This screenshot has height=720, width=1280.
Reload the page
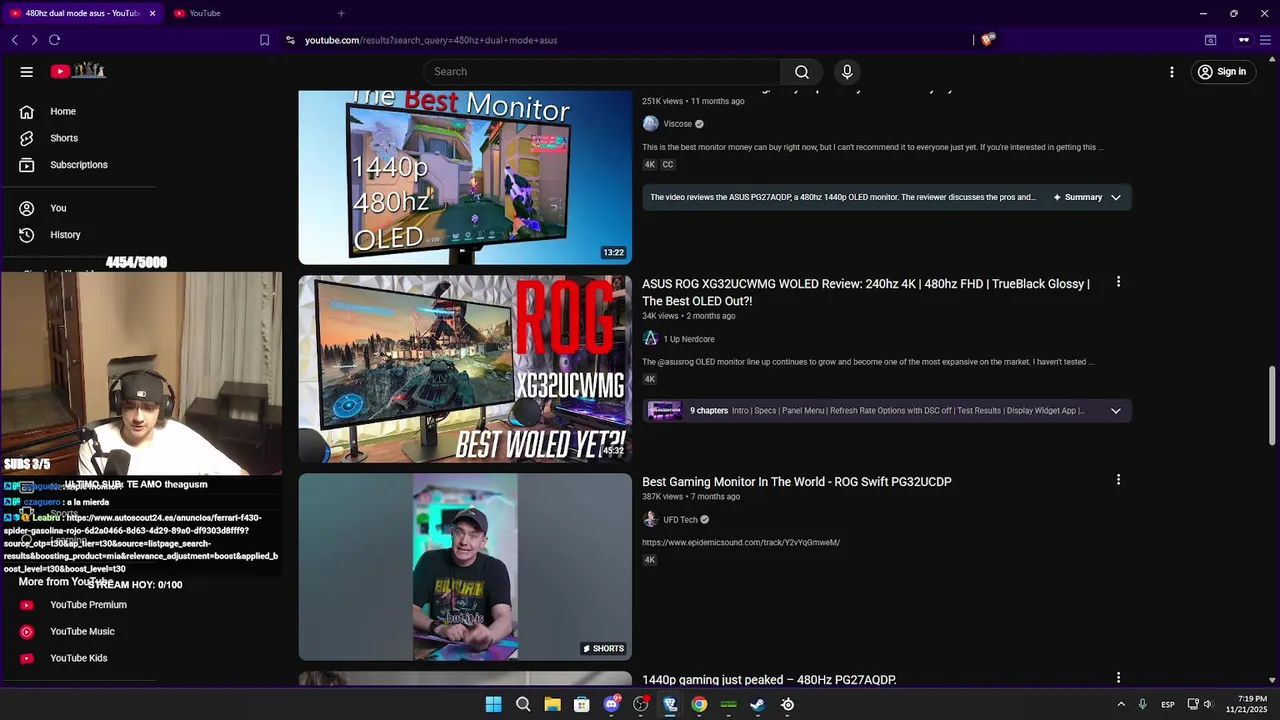54,40
